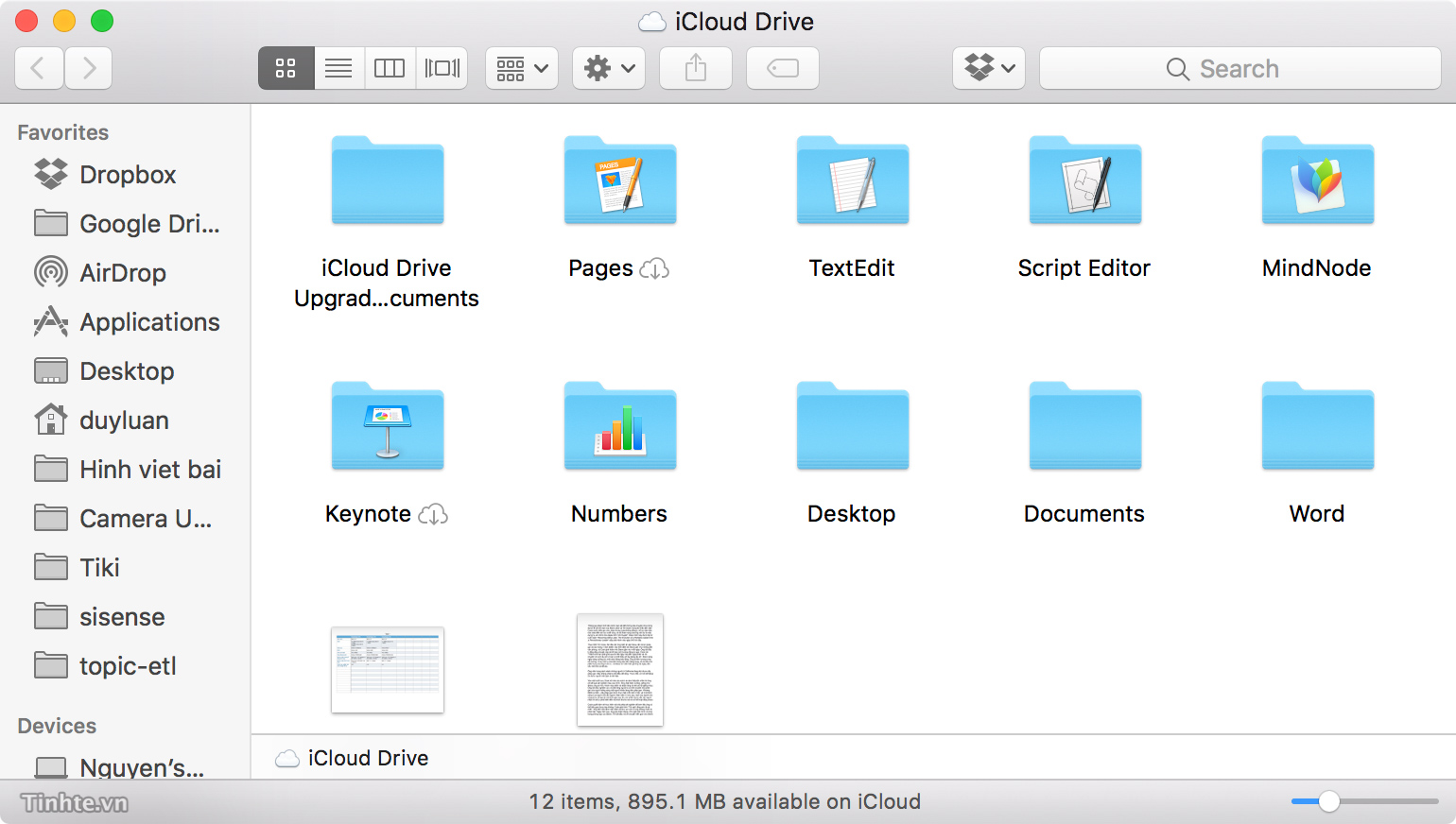
Task: Switch to column view
Action: [x=390, y=68]
